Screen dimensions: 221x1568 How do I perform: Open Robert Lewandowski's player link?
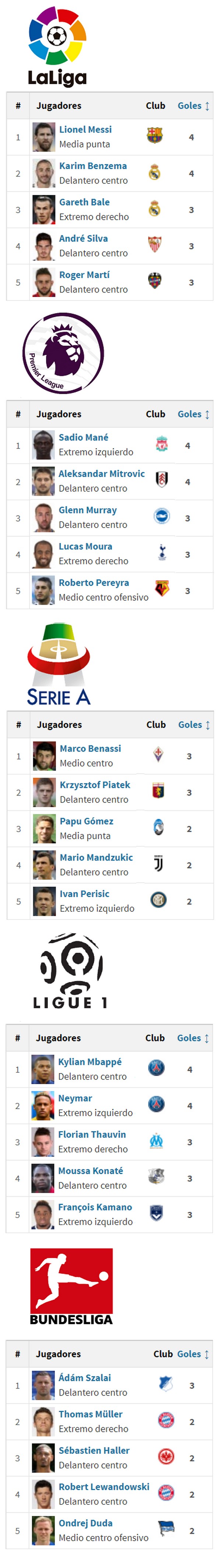pos(104,1486)
